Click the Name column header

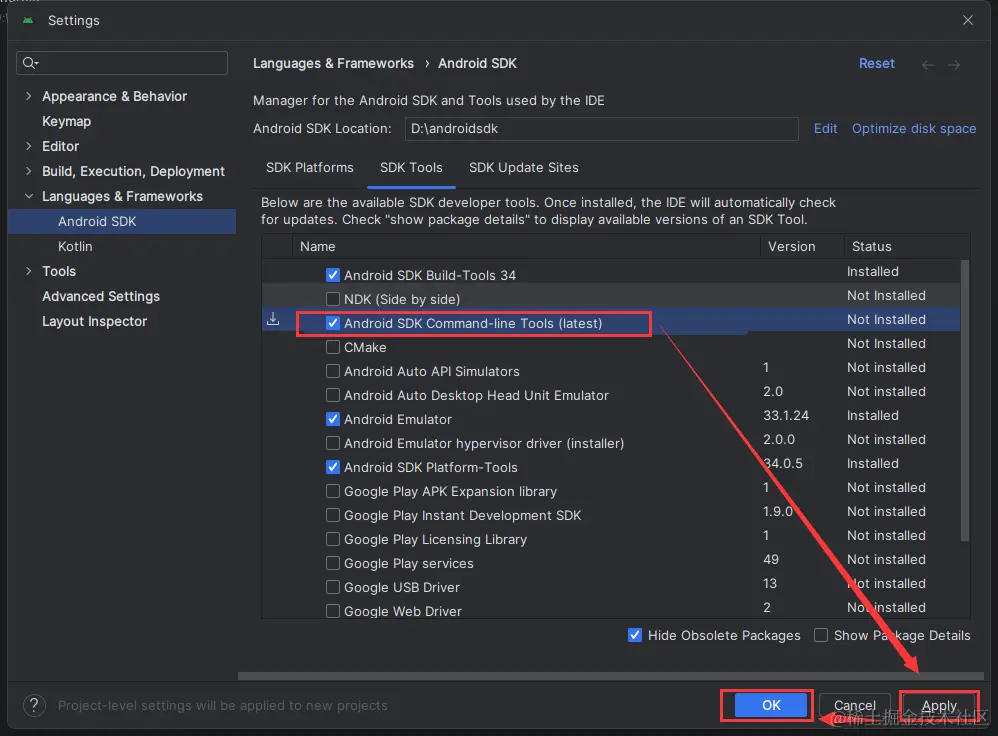point(526,246)
